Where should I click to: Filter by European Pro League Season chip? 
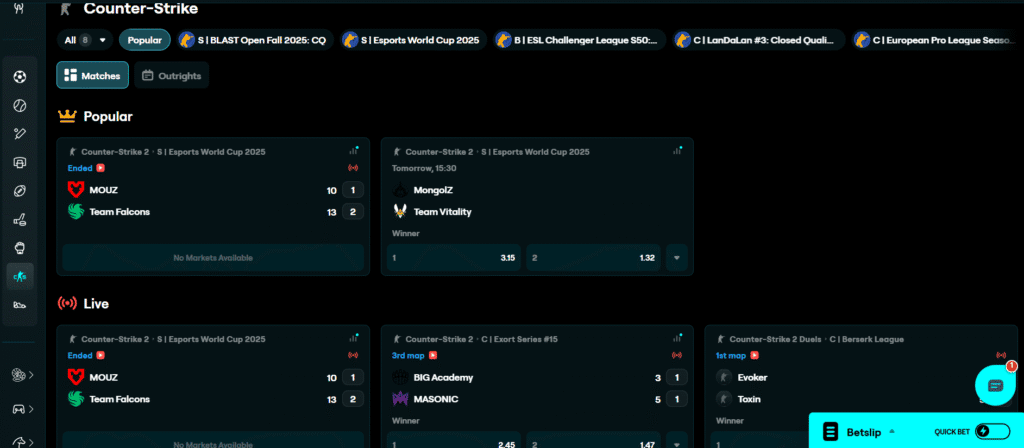click(x=938, y=40)
